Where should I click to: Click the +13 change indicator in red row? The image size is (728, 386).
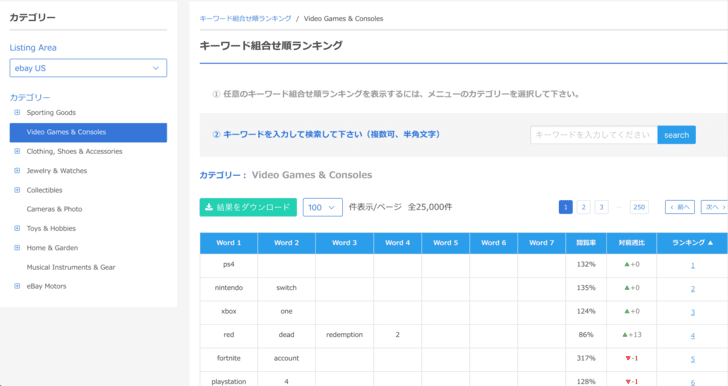click(632, 334)
